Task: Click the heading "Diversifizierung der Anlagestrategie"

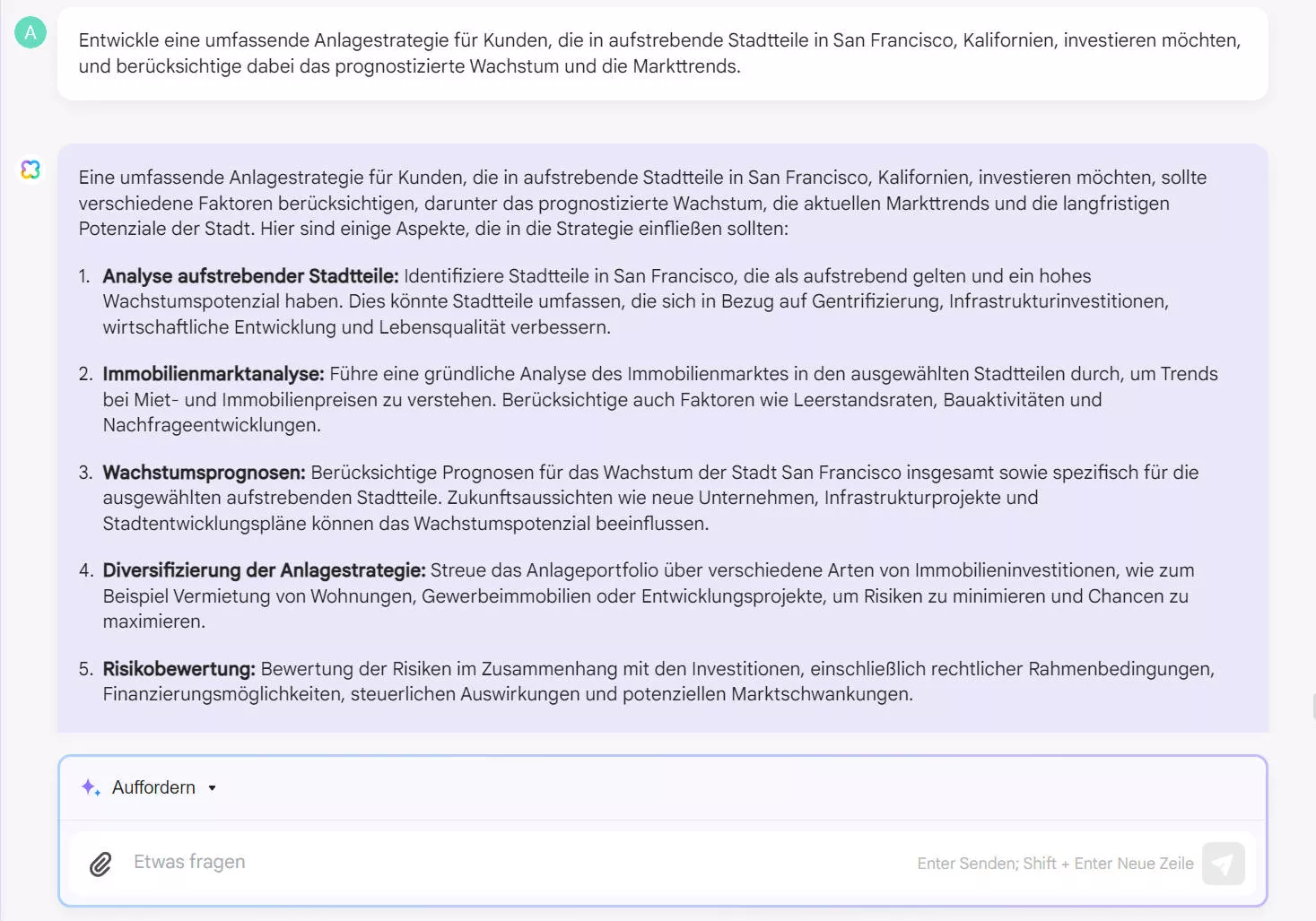Action: coord(264,570)
